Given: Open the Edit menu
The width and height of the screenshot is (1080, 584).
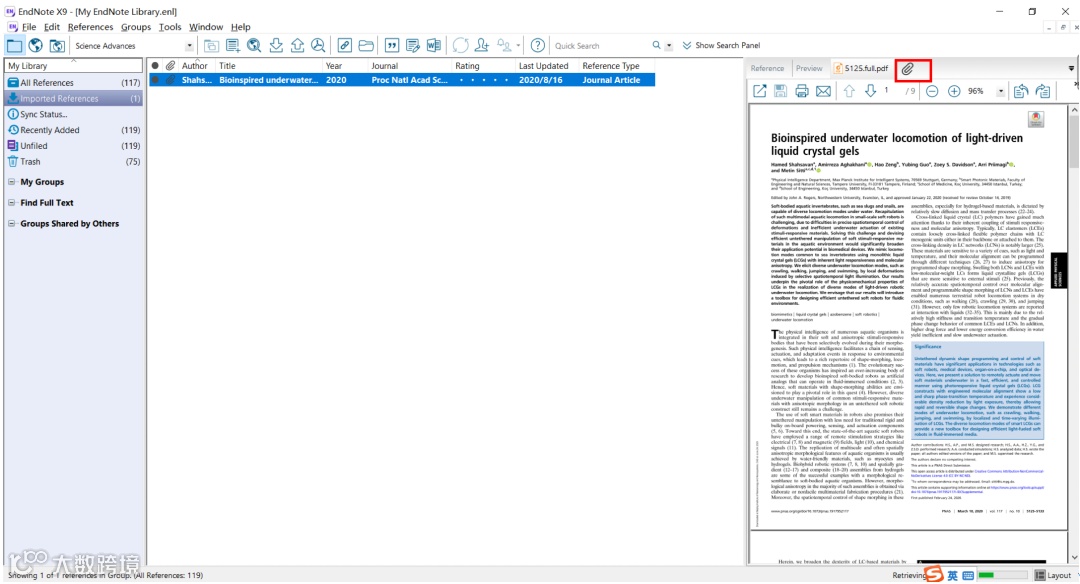Looking at the screenshot, I should pos(52,27).
